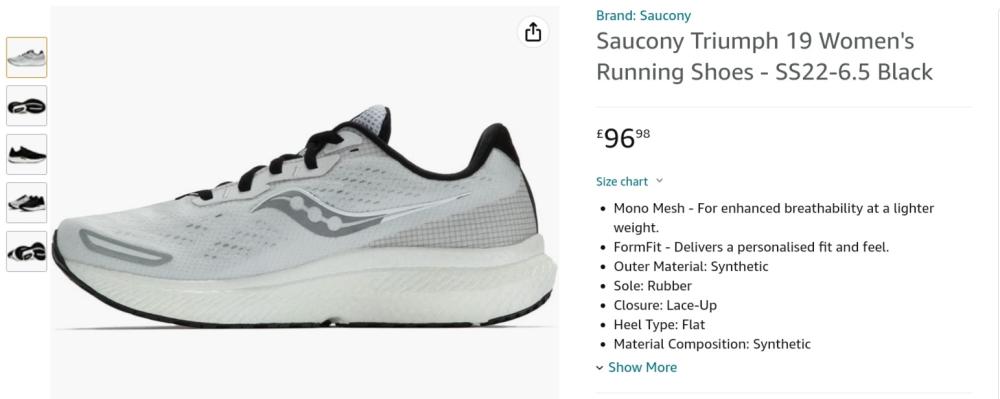Open the Size chart link
This screenshot has width=1000, height=399.
pos(622,182)
